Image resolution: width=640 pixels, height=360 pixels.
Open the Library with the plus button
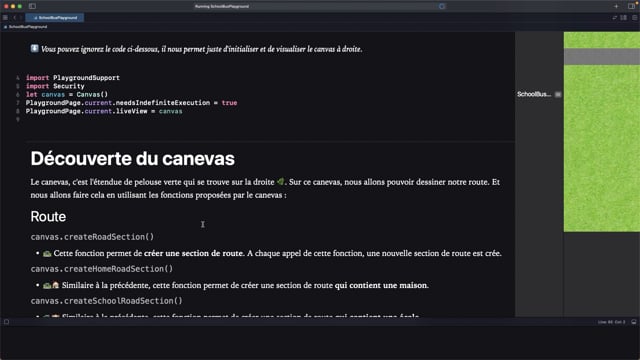(x=616, y=6)
